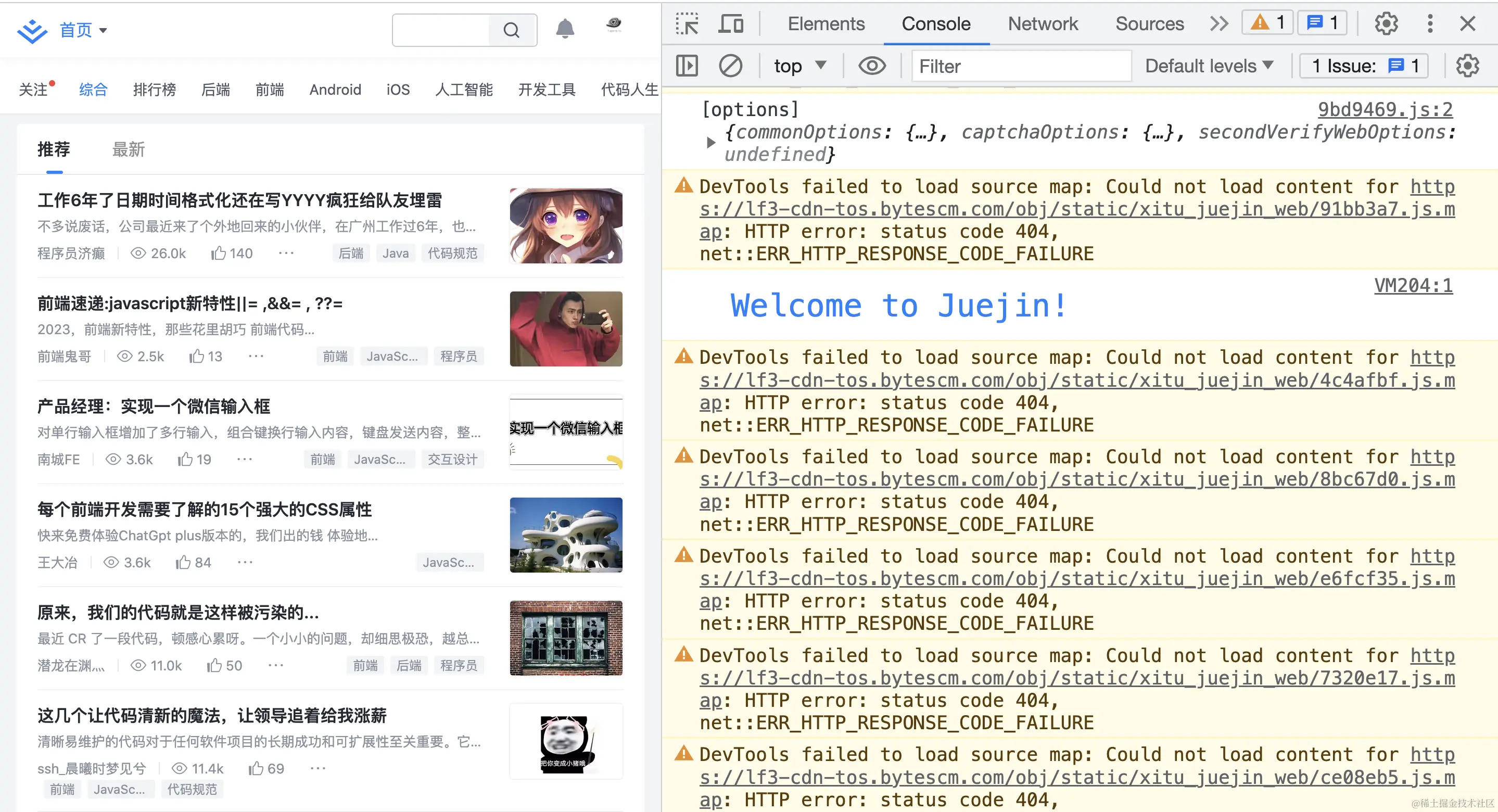Expand the logged options object triangle

point(710,143)
